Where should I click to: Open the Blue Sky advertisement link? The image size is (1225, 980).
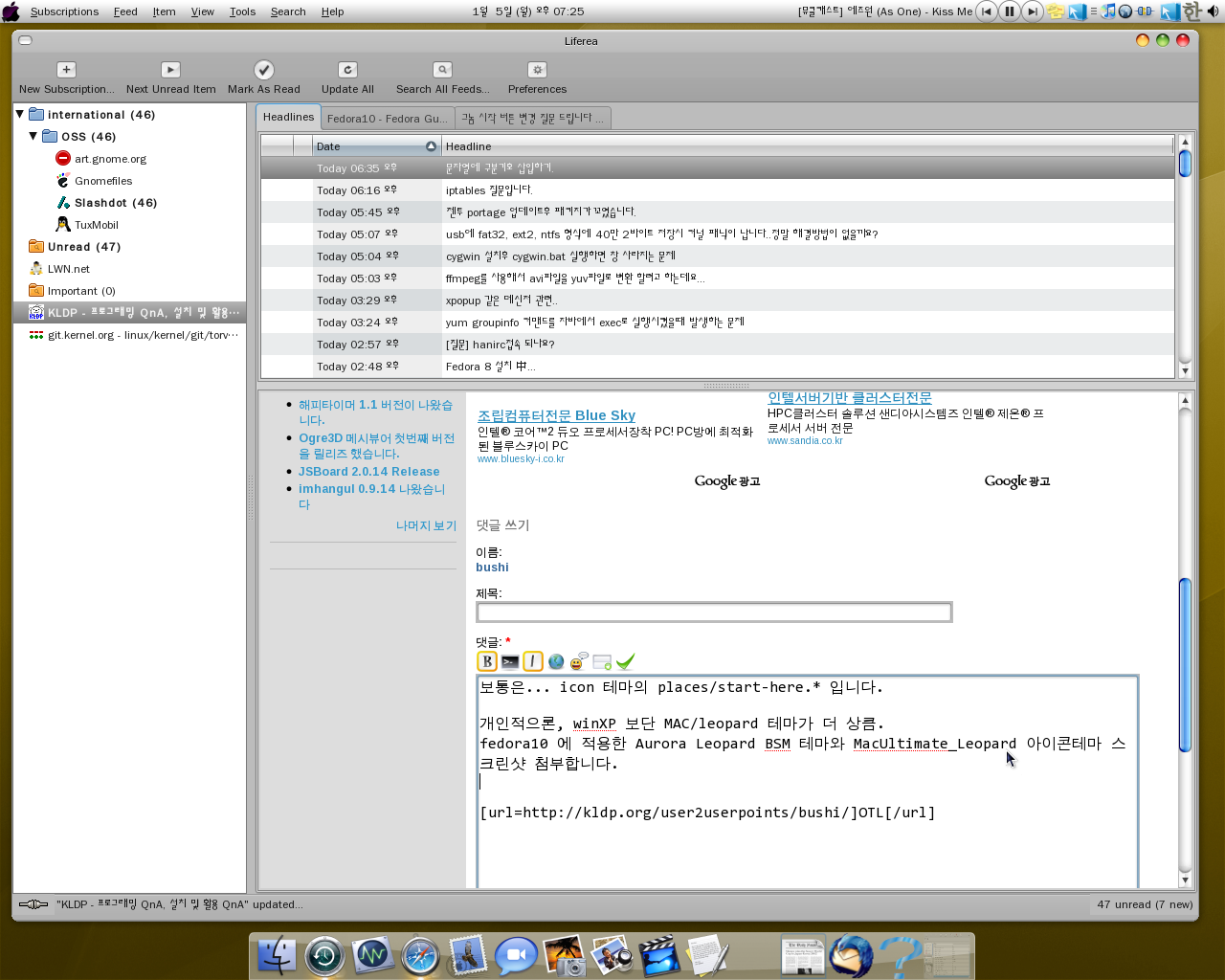click(556, 415)
